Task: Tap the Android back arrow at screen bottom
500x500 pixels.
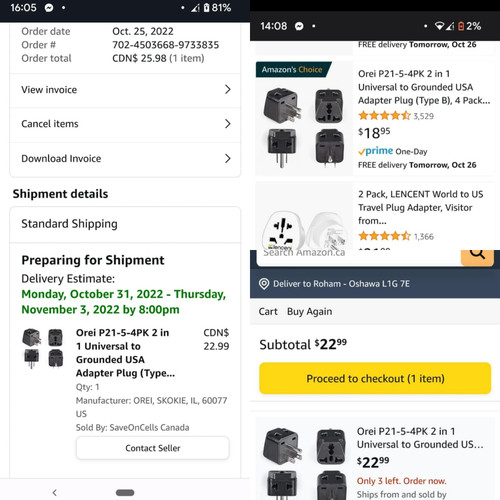Action: pos(55,492)
